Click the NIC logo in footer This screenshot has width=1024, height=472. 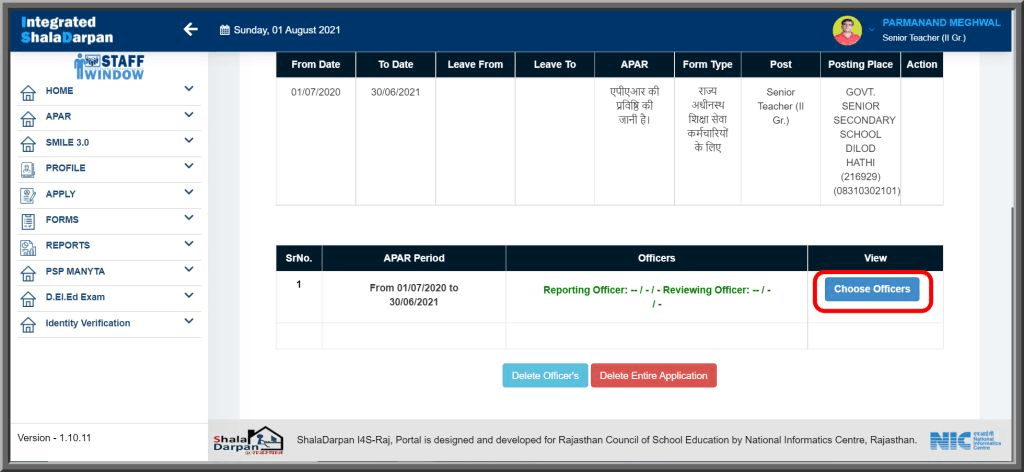coord(949,441)
